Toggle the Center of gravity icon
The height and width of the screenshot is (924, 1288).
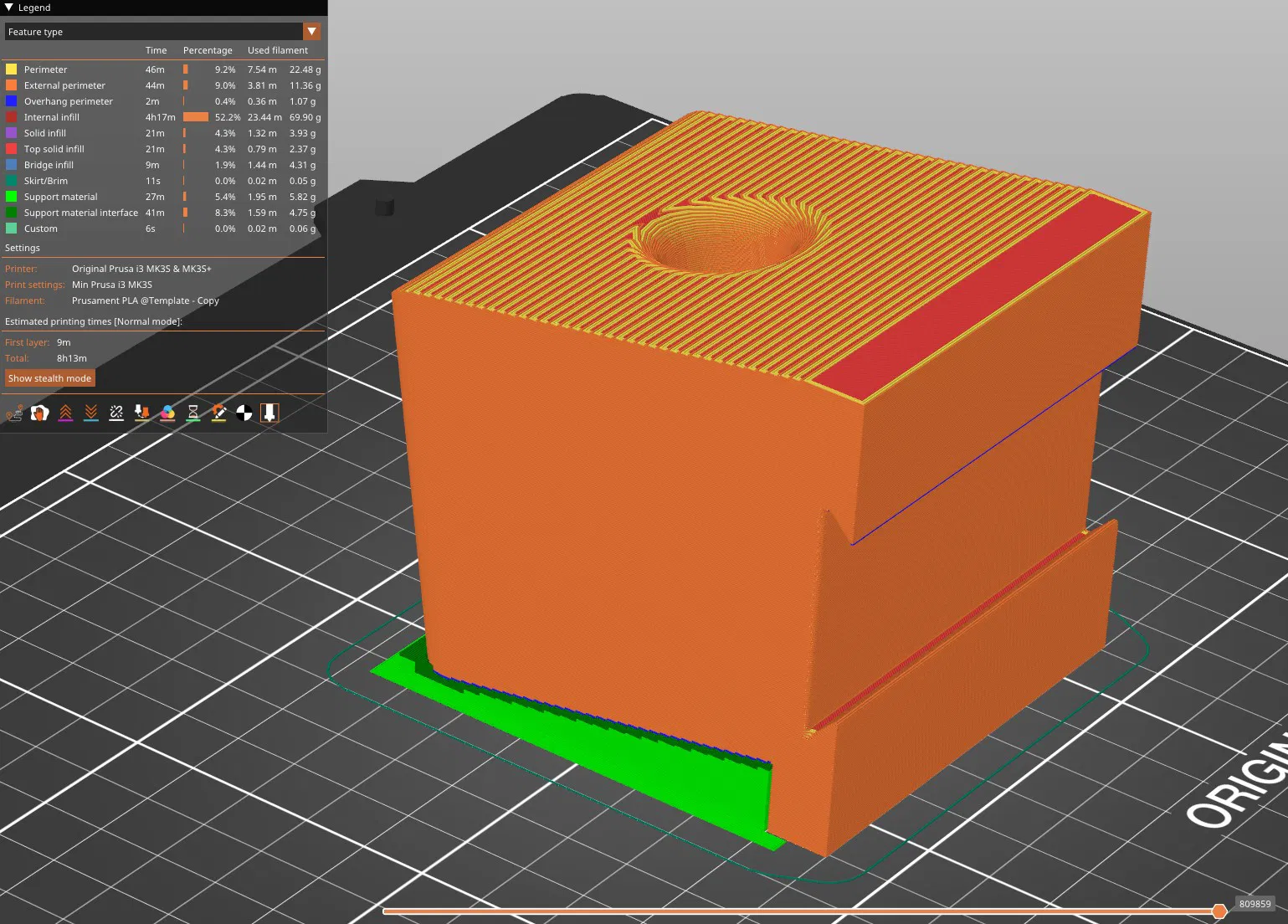pyautogui.click(x=244, y=413)
